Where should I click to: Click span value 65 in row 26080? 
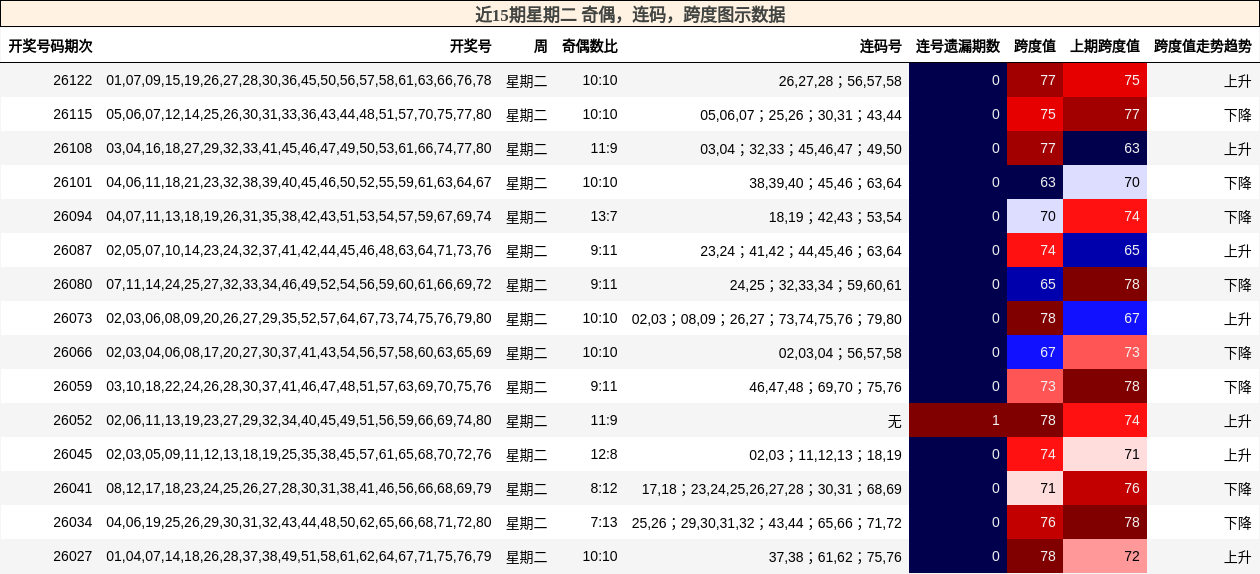click(x=1035, y=284)
